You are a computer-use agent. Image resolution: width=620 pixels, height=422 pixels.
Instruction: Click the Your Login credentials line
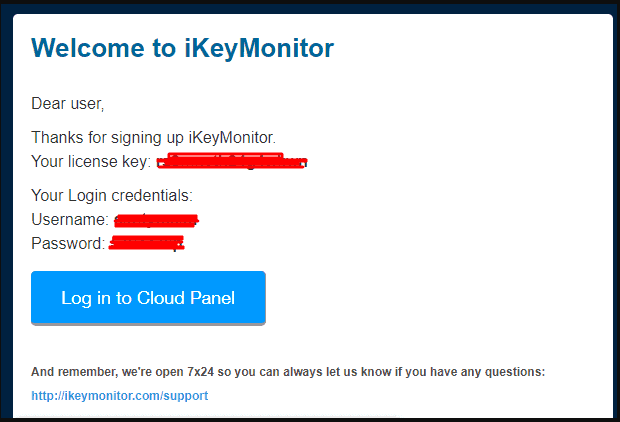click(112, 195)
